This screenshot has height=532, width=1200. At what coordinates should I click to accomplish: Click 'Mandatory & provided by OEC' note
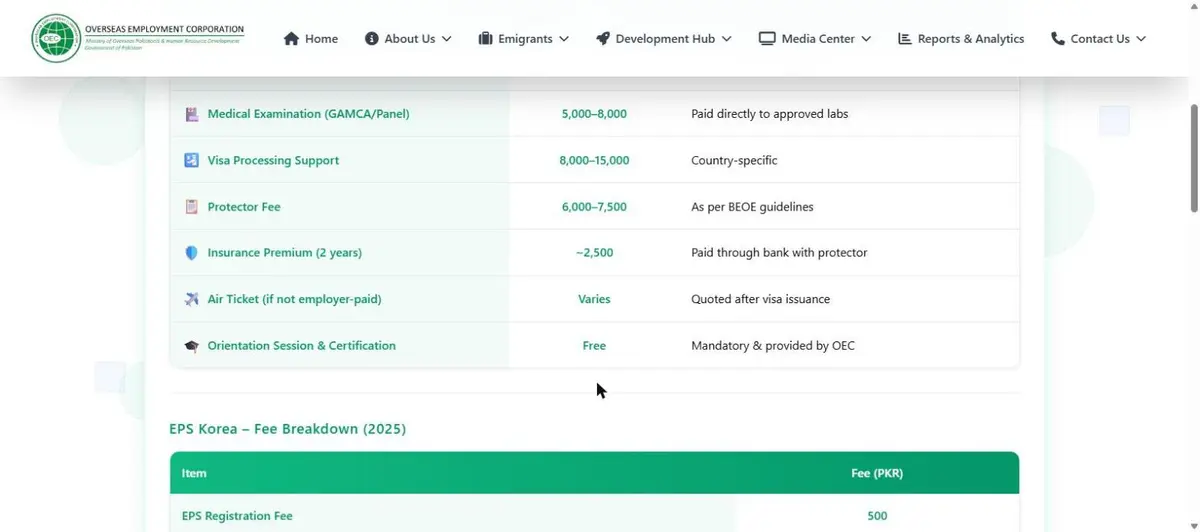coord(773,346)
